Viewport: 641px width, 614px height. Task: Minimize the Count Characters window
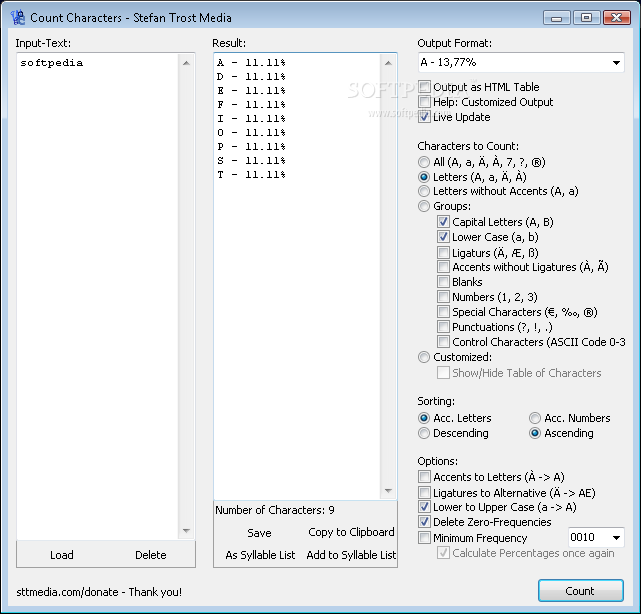click(556, 18)
